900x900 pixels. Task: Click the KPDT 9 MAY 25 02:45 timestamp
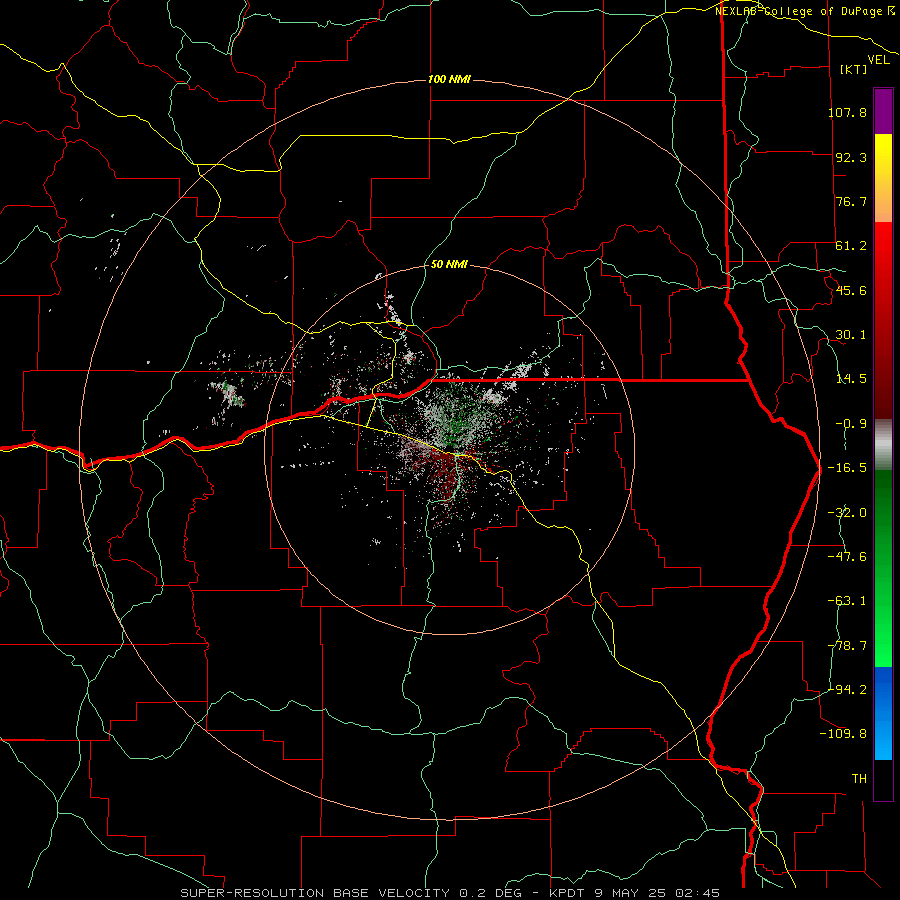(634, 893)
